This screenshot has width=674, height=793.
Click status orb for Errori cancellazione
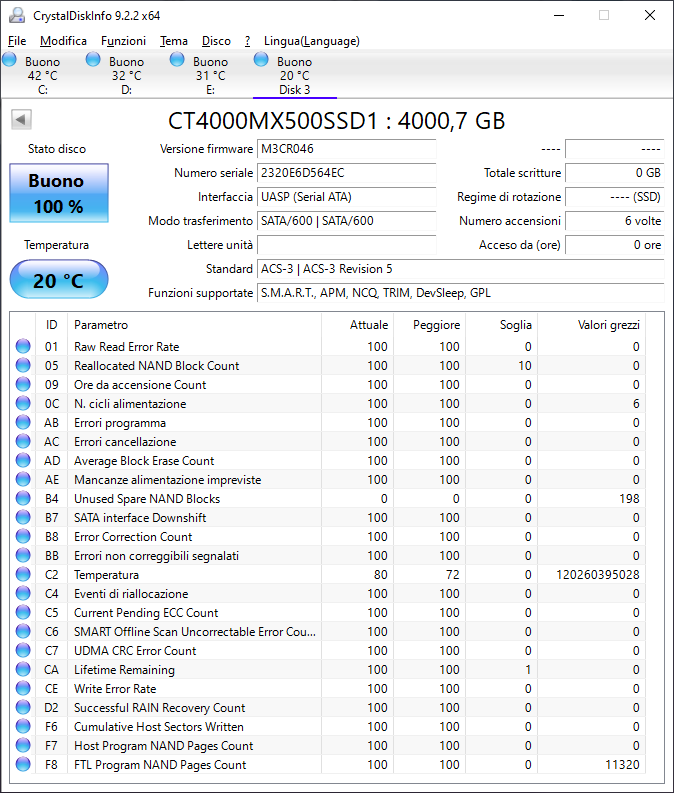coord(23,442)
